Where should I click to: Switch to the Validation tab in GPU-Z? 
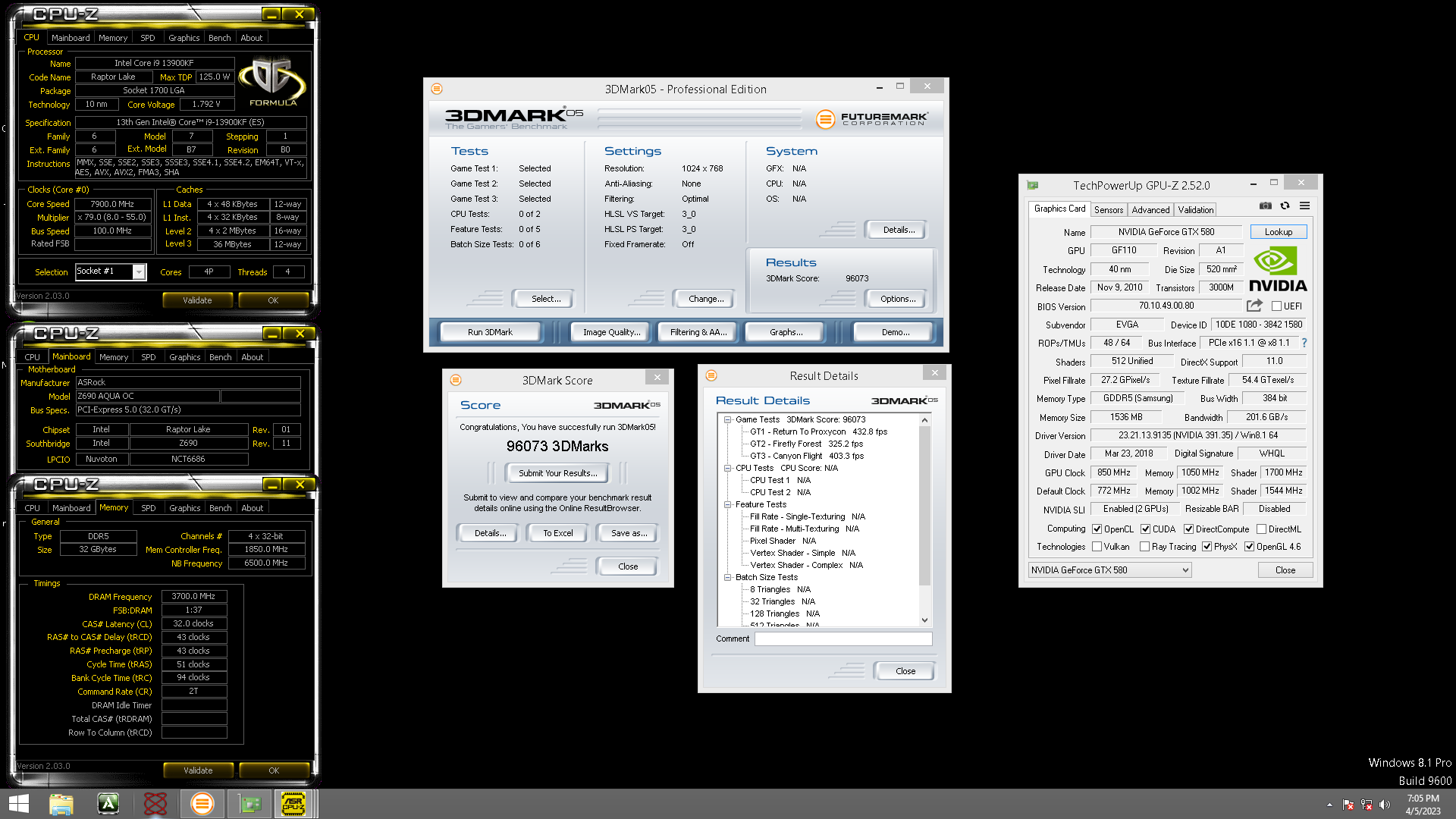coord(1196,210)
